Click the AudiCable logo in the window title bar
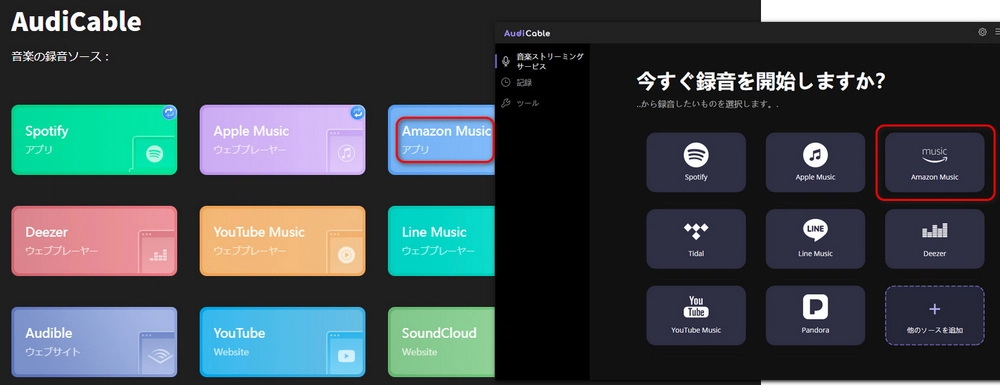This screenshot has height=385, width=1000. click(x=527, y=33)
